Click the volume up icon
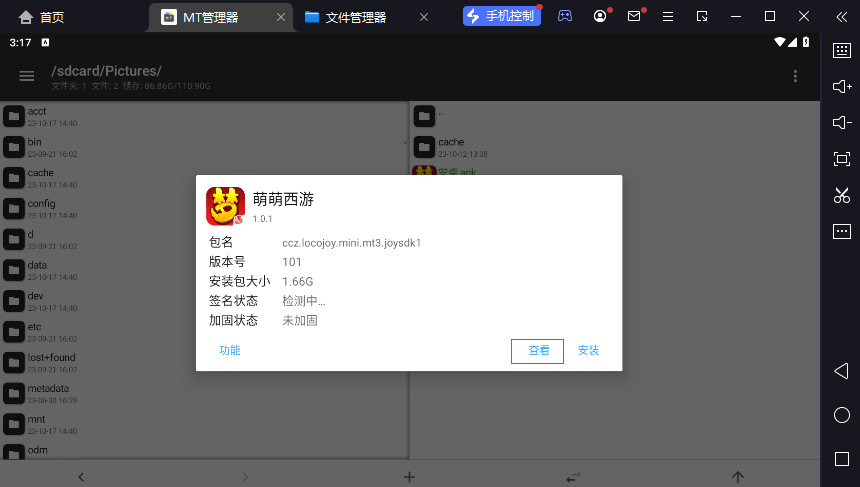 [842, 86]
